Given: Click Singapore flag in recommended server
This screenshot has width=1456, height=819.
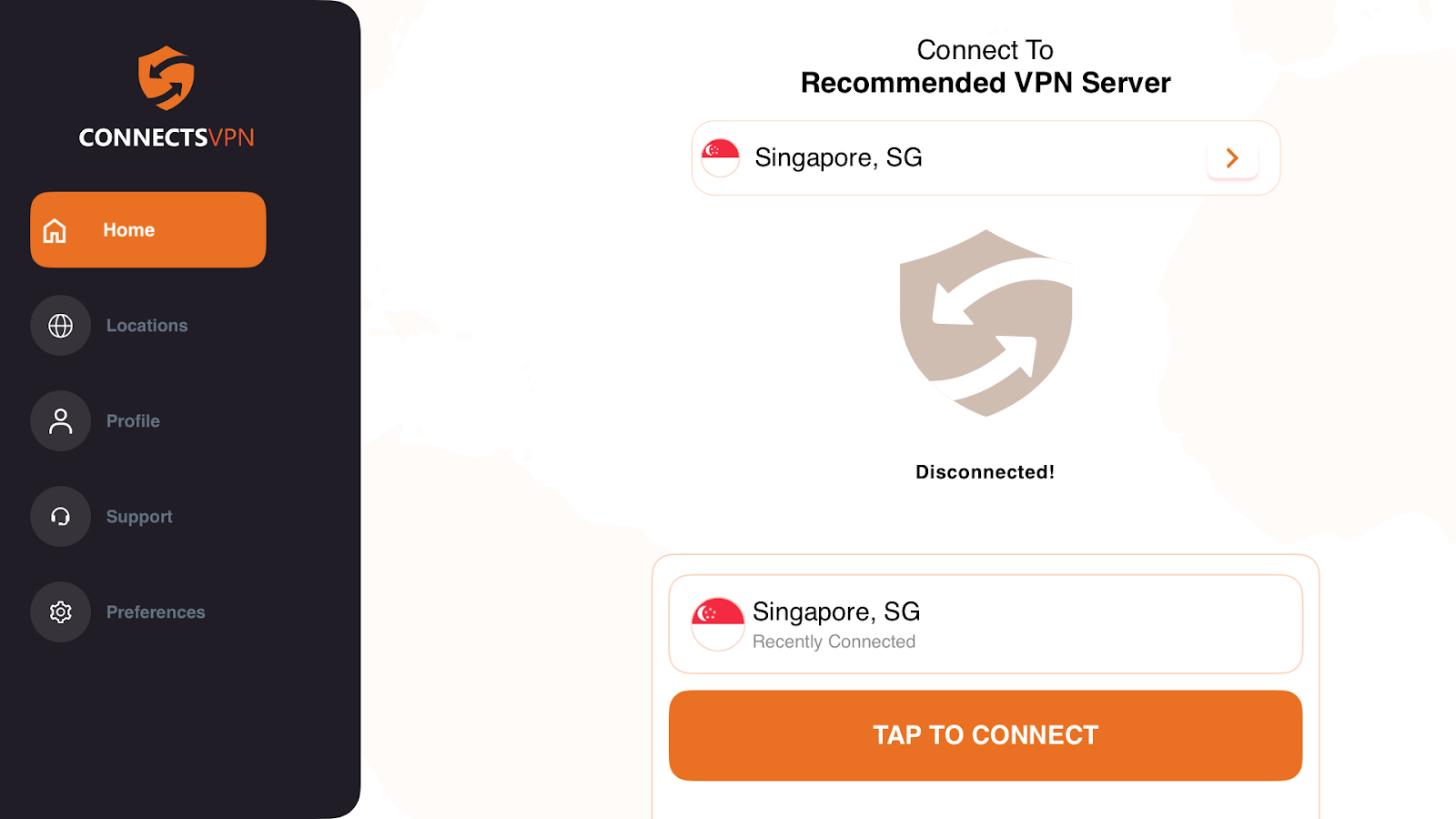Looking at the screenshot, I should pos(721,157).
